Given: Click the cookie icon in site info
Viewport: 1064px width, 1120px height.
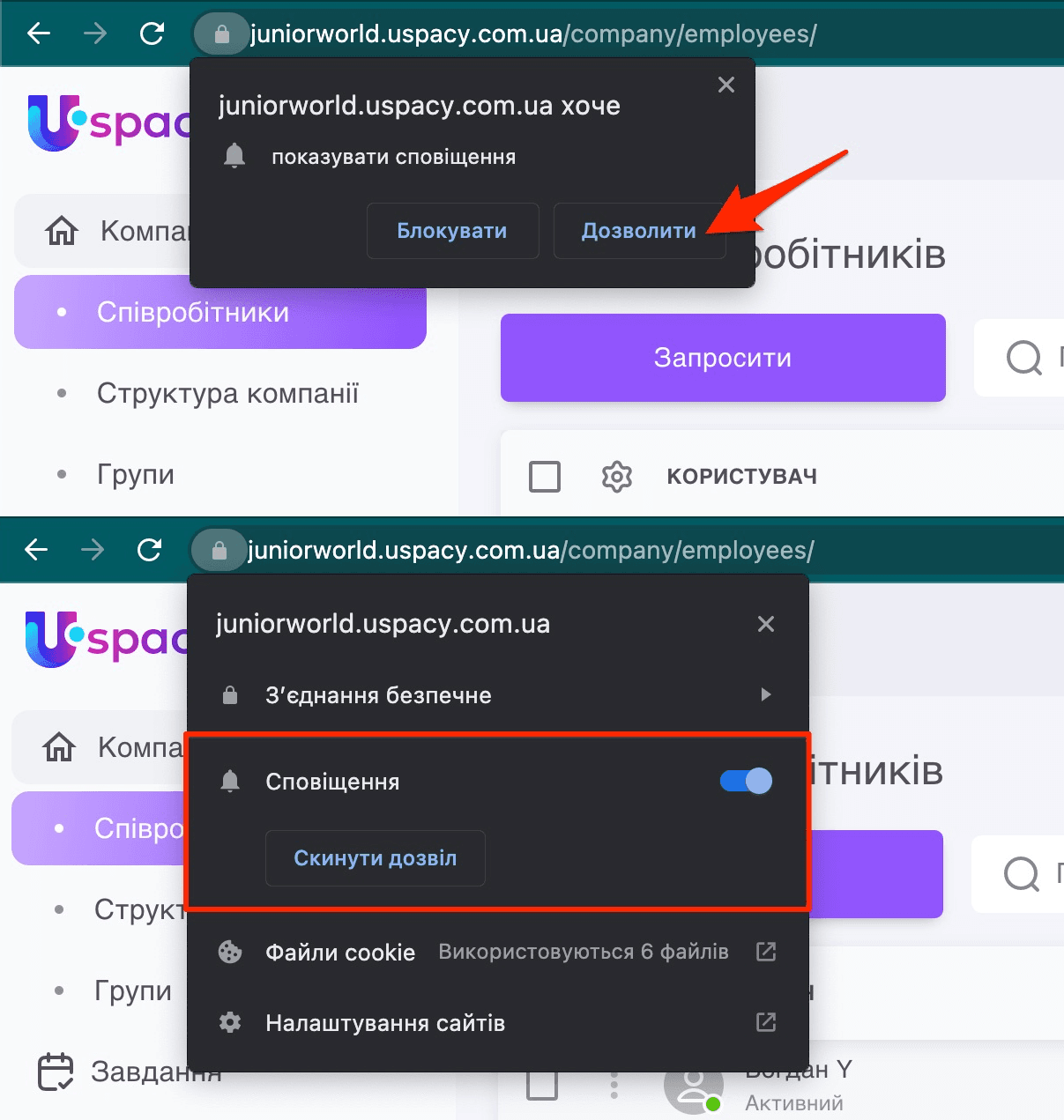Looking at the screenshot, I should coord(230,952).
